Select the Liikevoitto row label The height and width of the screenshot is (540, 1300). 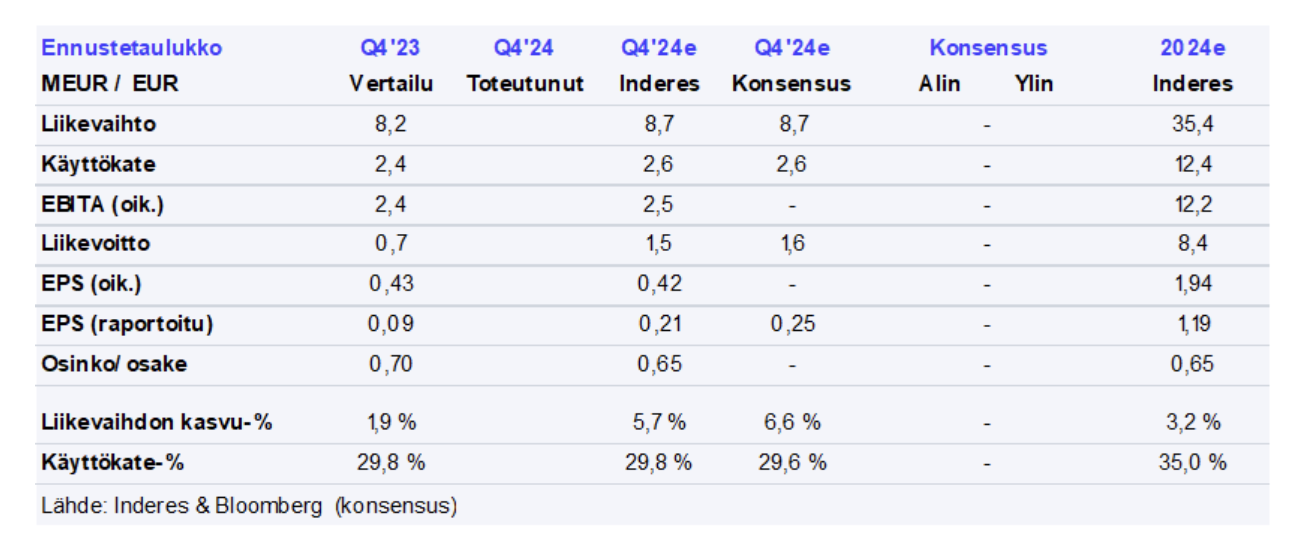coord(96,243)
